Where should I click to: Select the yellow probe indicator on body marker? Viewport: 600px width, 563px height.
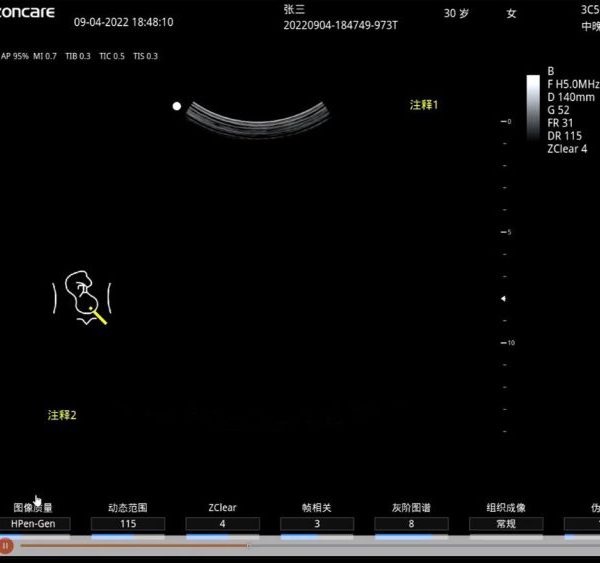99,318
